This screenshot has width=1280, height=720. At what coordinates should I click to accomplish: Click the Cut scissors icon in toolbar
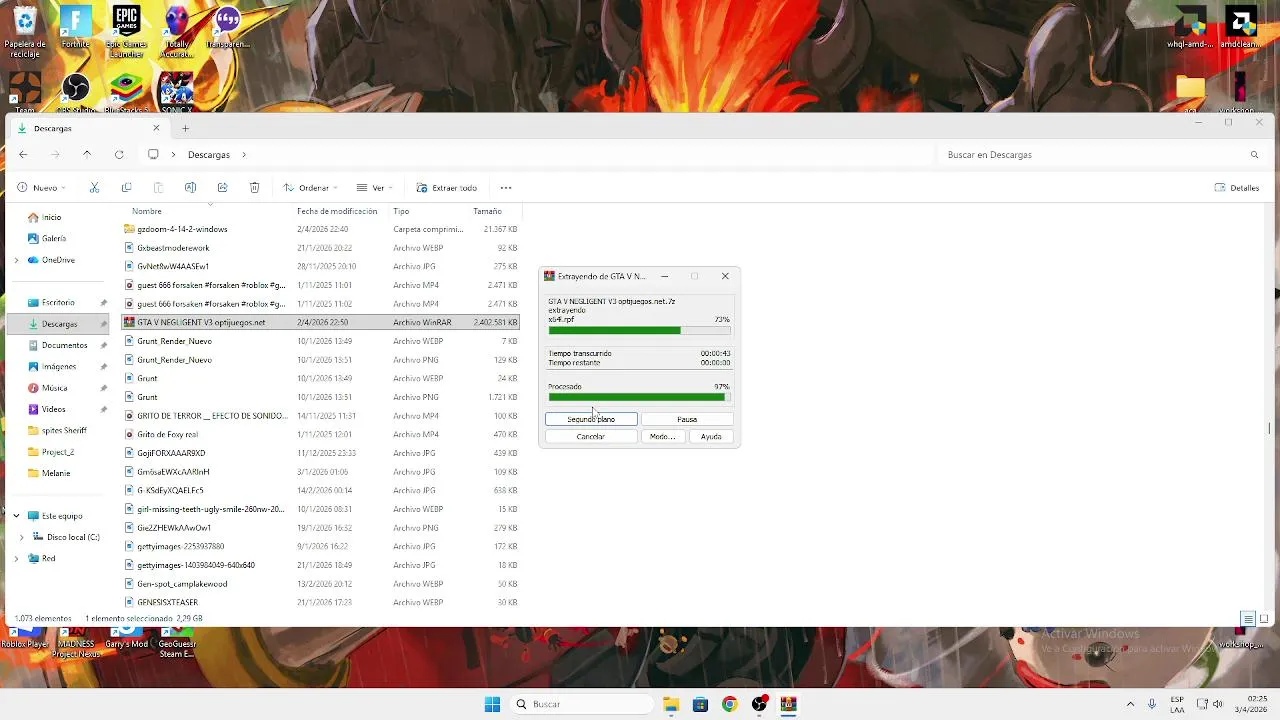coord(94,187)
